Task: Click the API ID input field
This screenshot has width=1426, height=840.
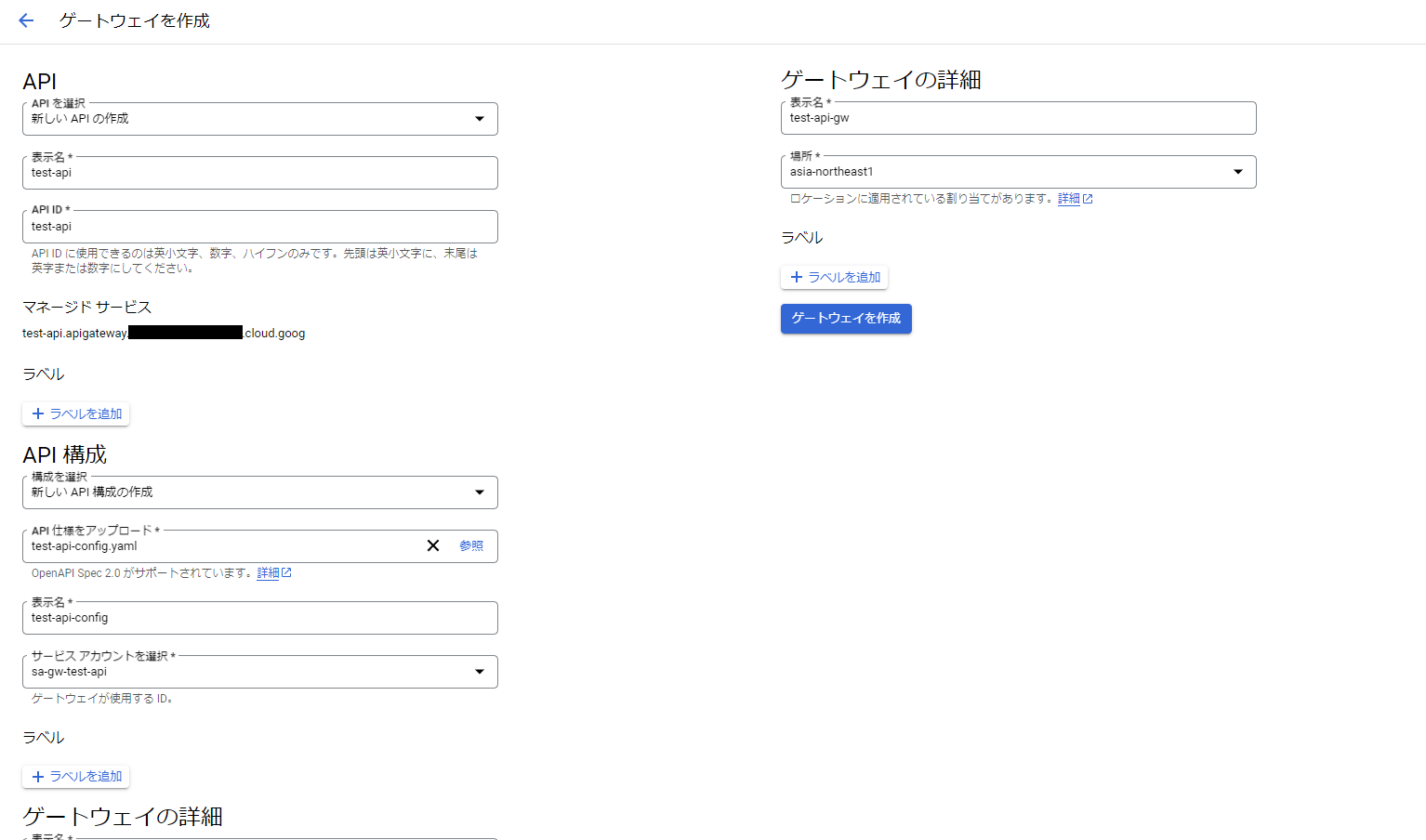Action: 260,227
